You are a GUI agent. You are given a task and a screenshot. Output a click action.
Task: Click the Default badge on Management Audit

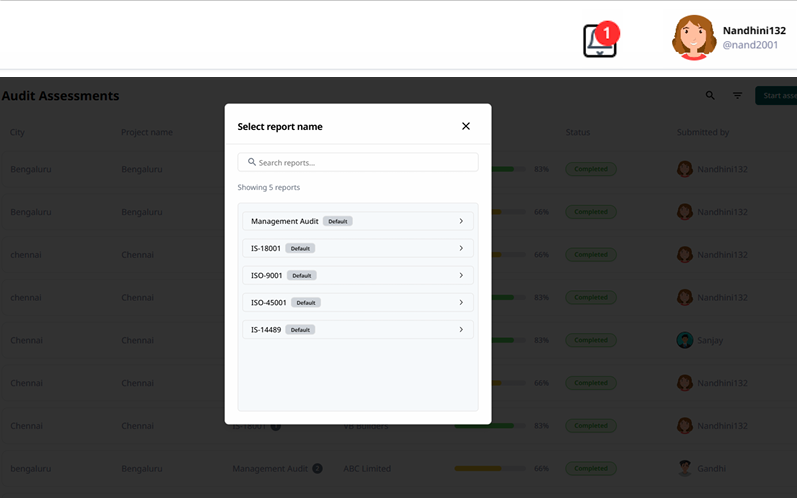[338, 221]
